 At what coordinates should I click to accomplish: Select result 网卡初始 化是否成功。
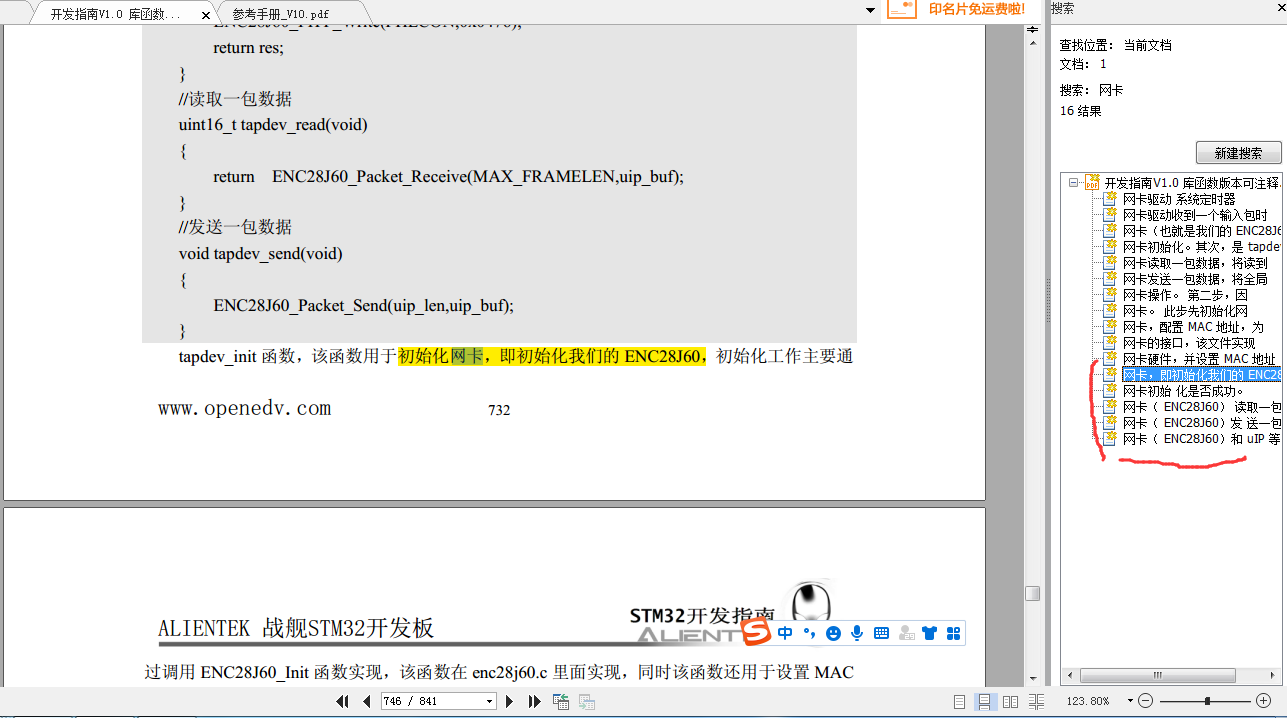pyautogui.click(x=1183, y=391)
